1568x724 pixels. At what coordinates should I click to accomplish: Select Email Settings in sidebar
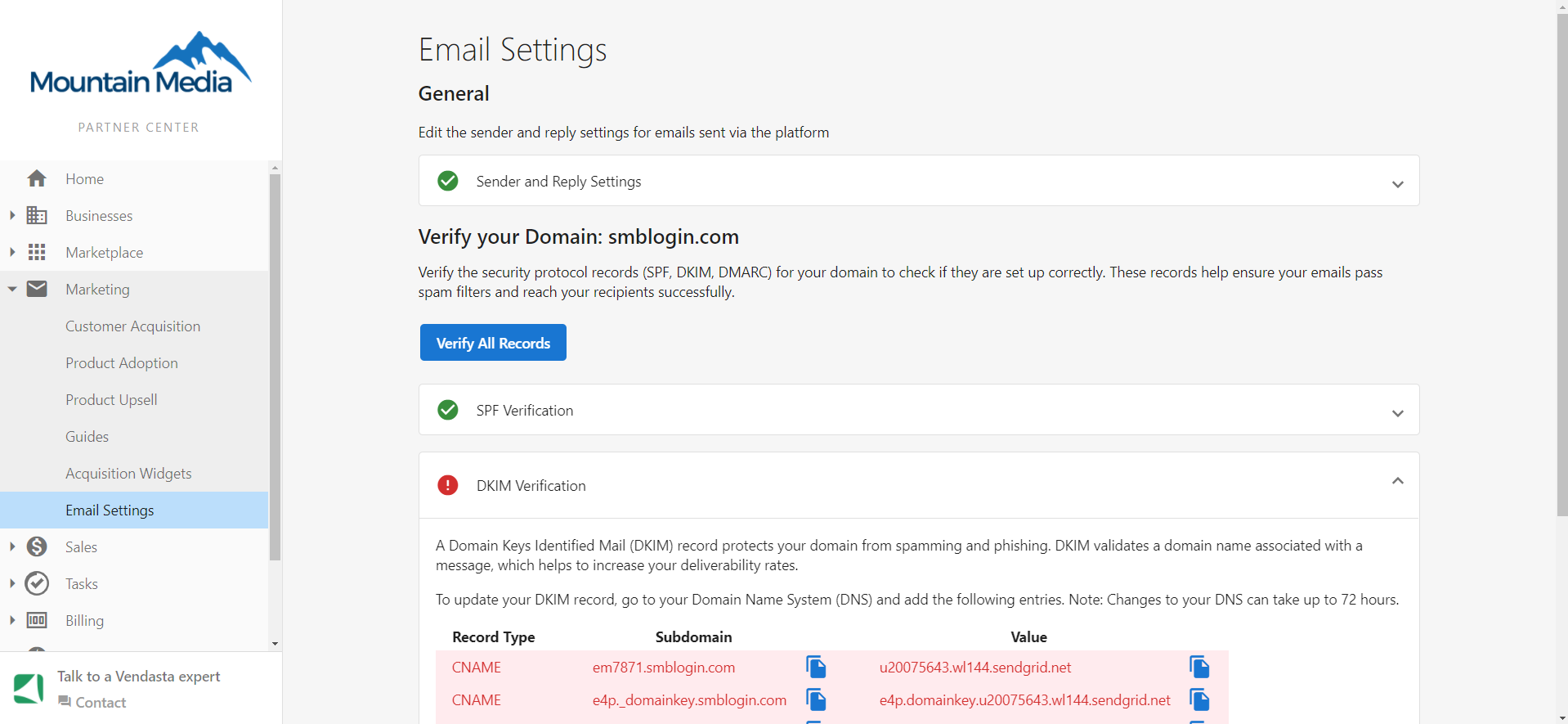coord(134,510)
